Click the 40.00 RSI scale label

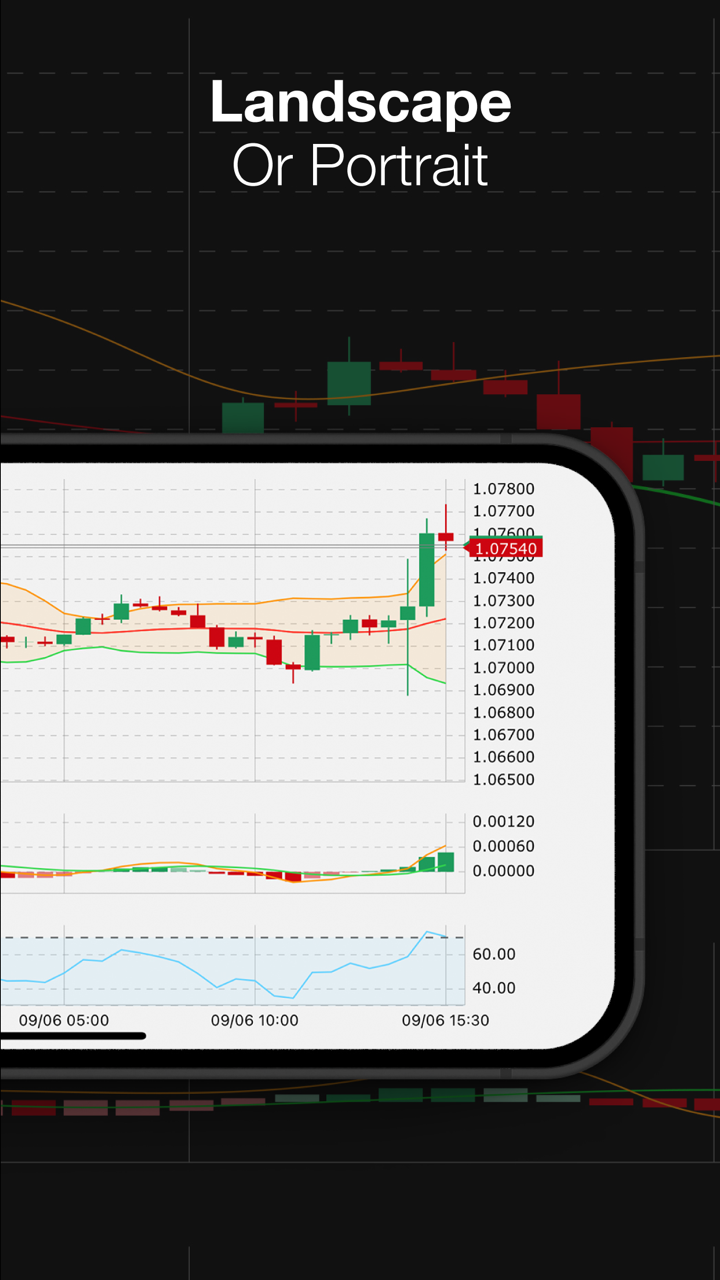coord(493,988)
